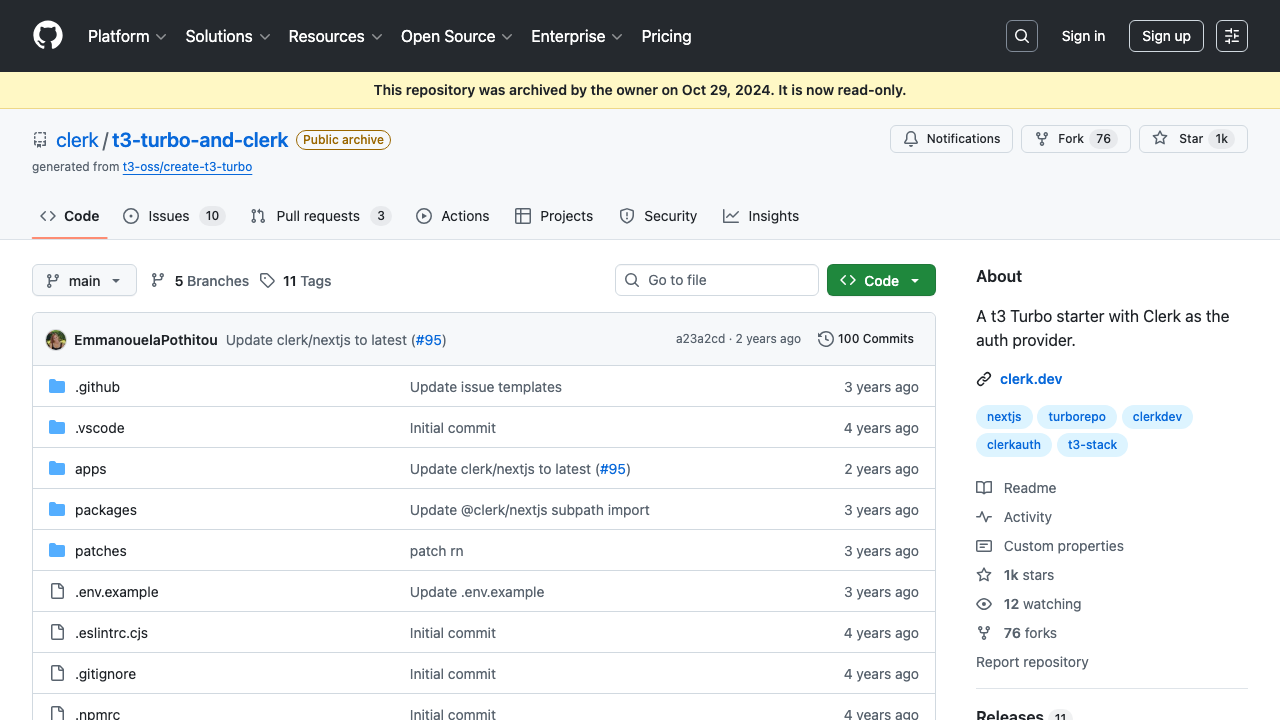Open the appearance settings icon in header
The width and height of the screenshot is (1280, 720).
pyautogui.click(x=1232, y=36)
